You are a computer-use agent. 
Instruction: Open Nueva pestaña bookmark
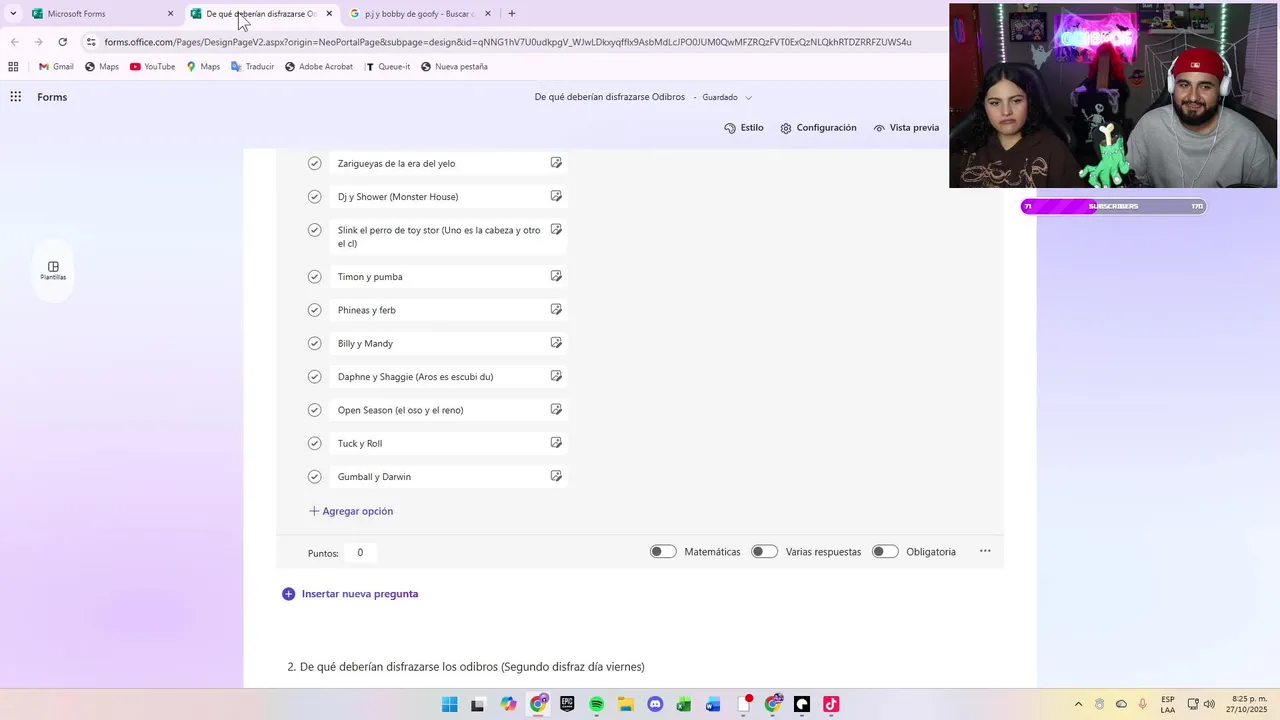point(454,67)
